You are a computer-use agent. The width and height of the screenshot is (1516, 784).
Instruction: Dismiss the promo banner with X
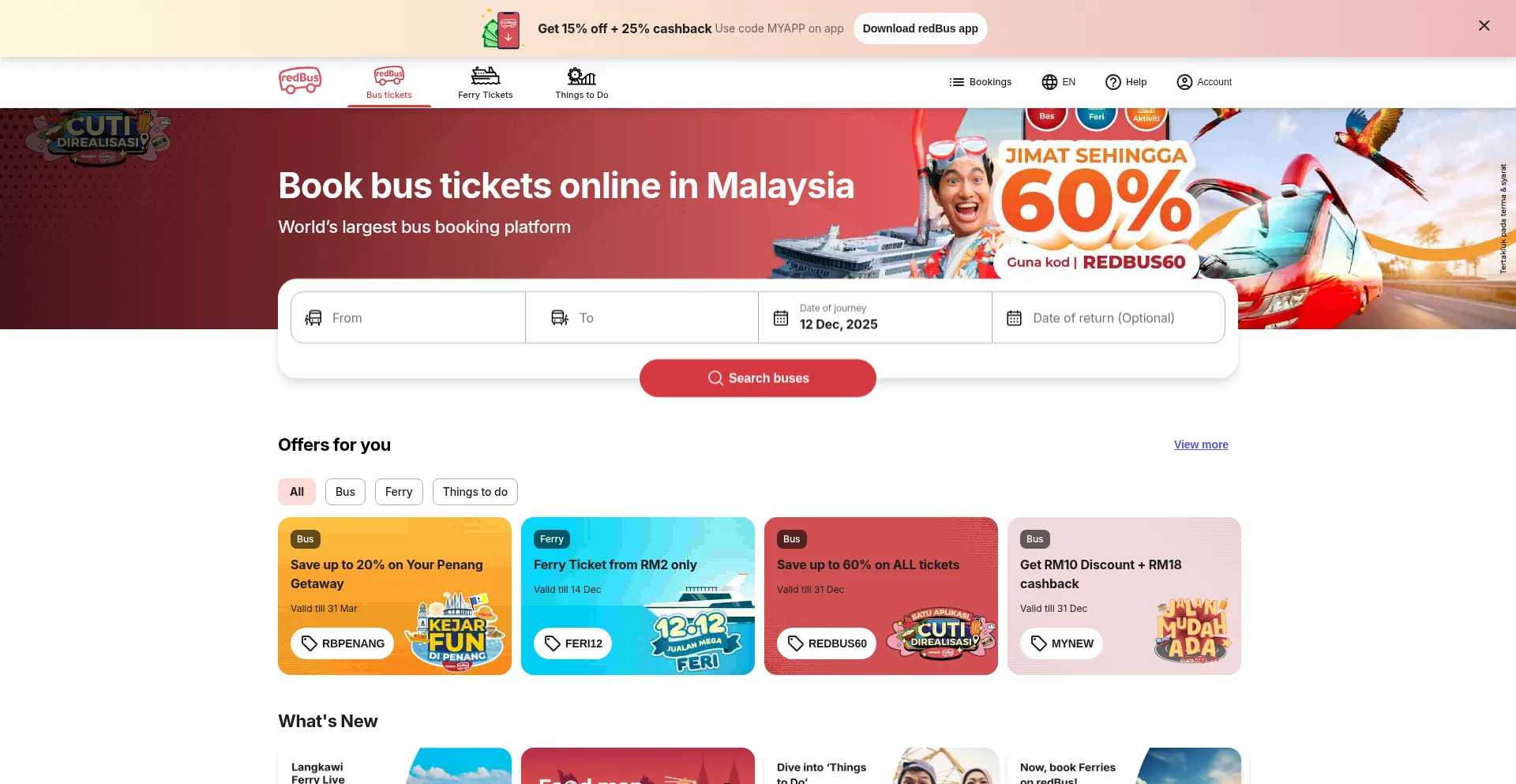[x=1484, y=26]
